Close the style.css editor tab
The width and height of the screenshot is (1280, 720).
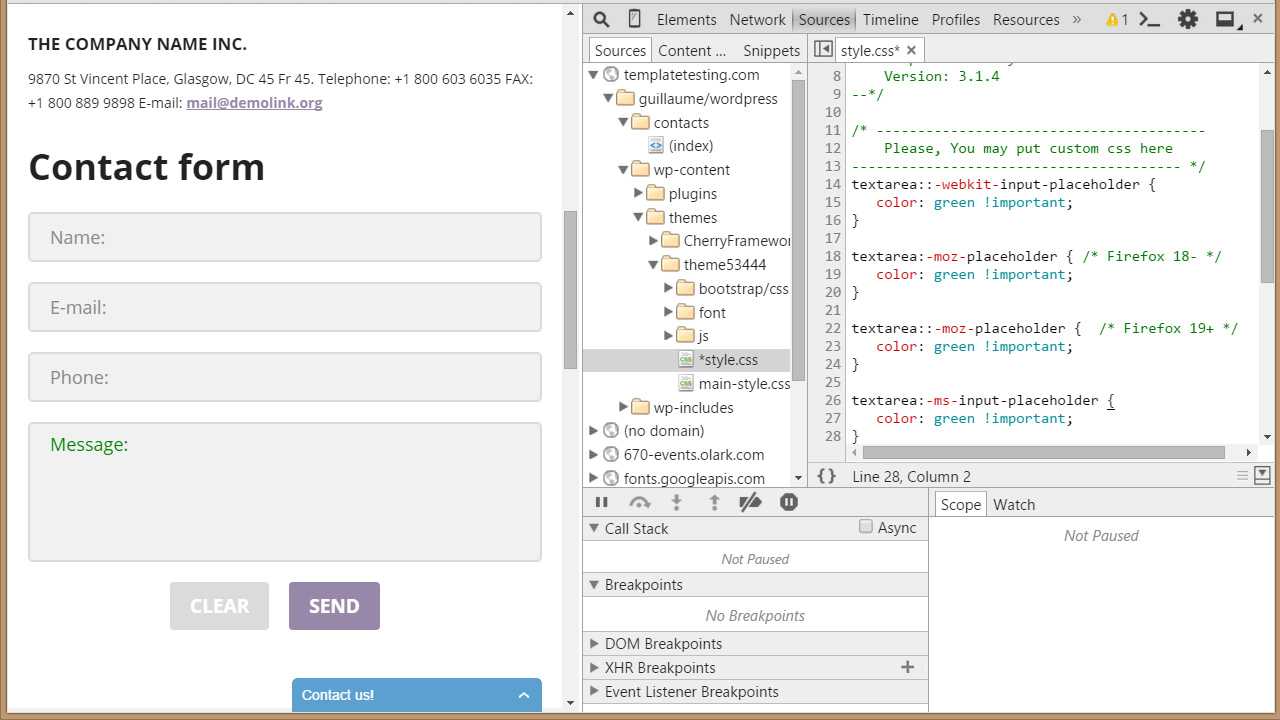[911, 50]
